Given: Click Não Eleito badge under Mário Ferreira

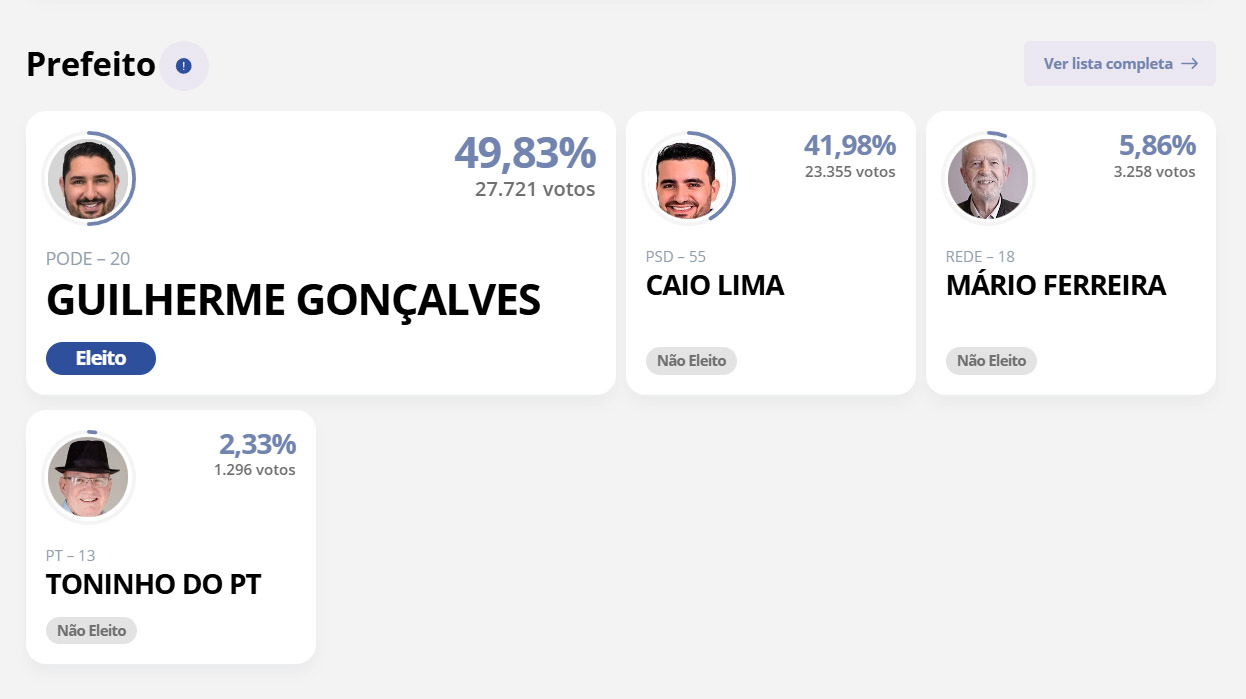Looking at the screenshot, I should pyautogui.click(x=991, y=361).
